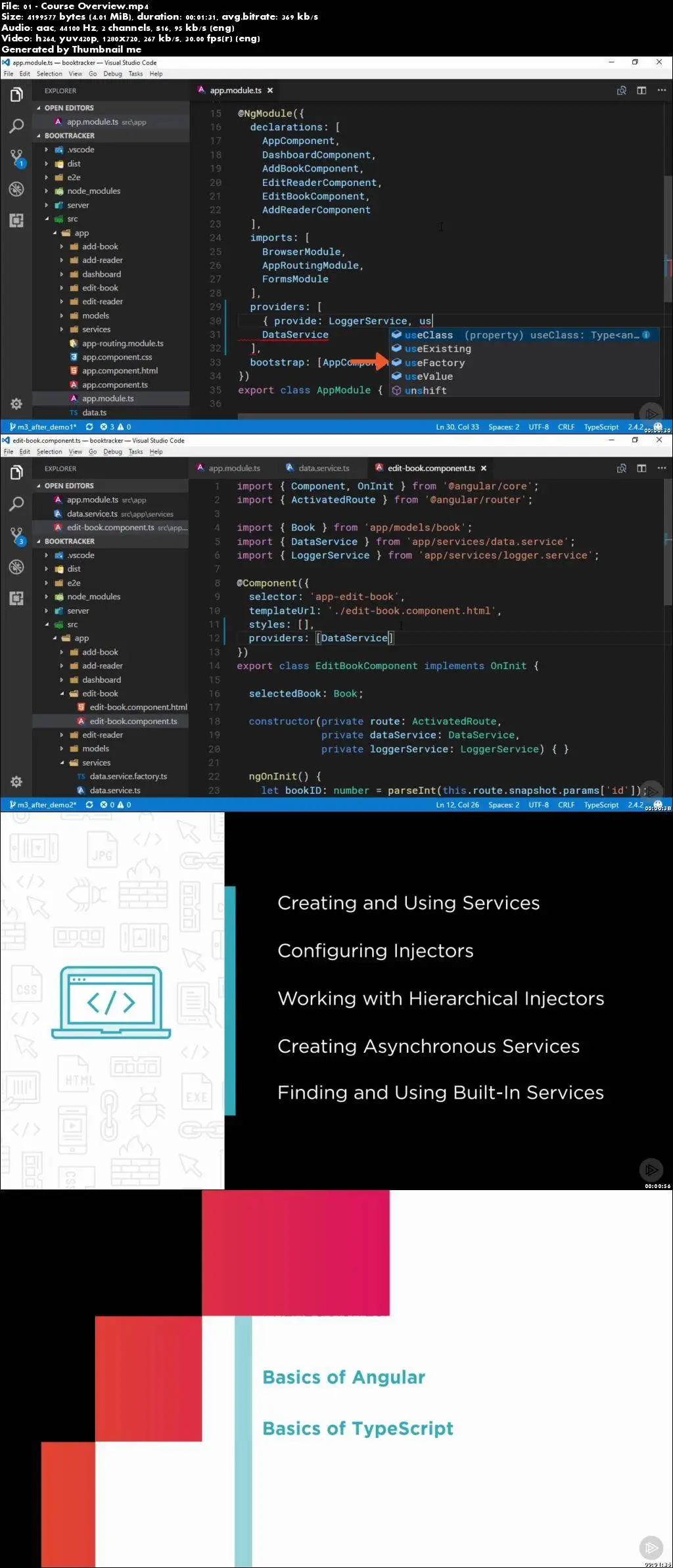The width and height of the screenshot is (673, 1568).
Task: Open File menu in the app.module.ts window
Action: (x=9, y=74)
